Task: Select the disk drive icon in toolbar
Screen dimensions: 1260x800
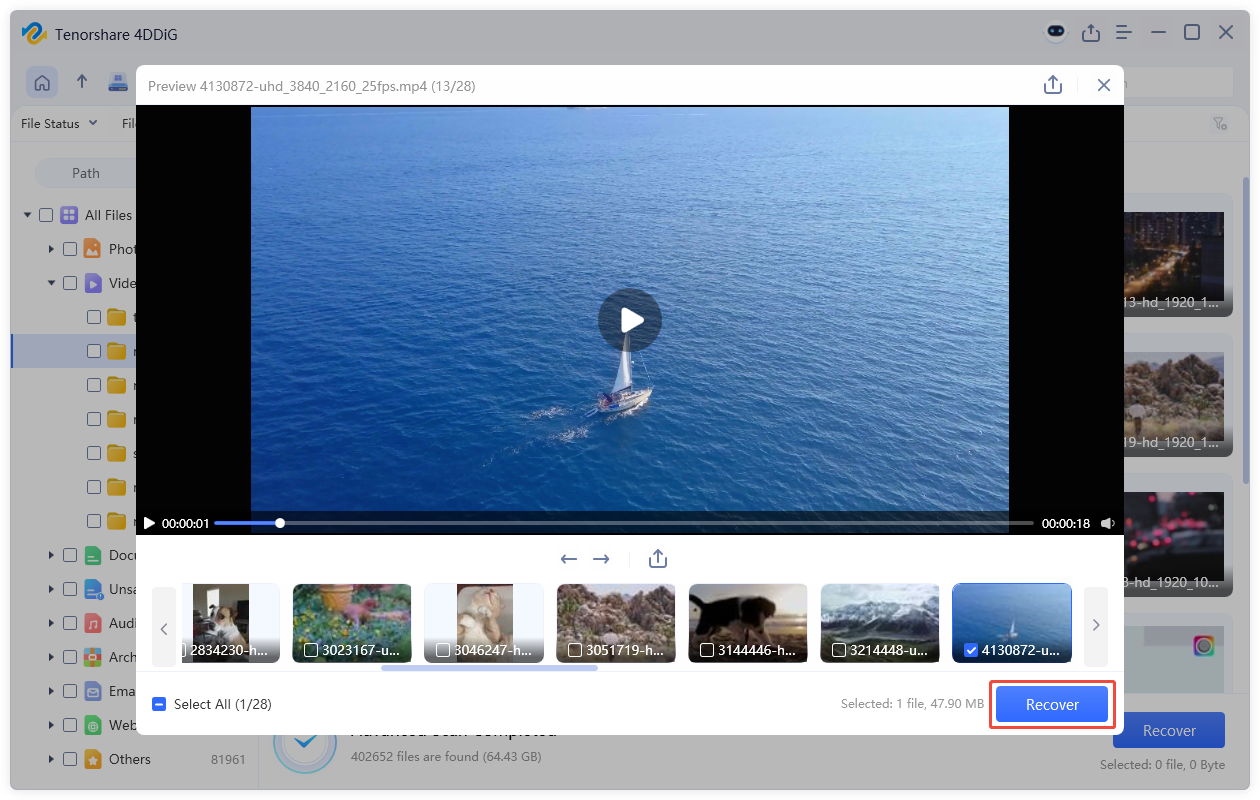Action: [119, 82]
